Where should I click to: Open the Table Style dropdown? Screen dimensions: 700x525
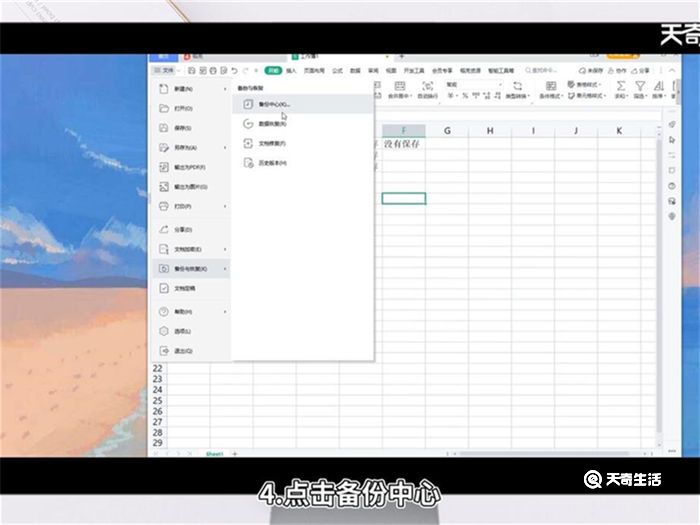coord(584,84)
